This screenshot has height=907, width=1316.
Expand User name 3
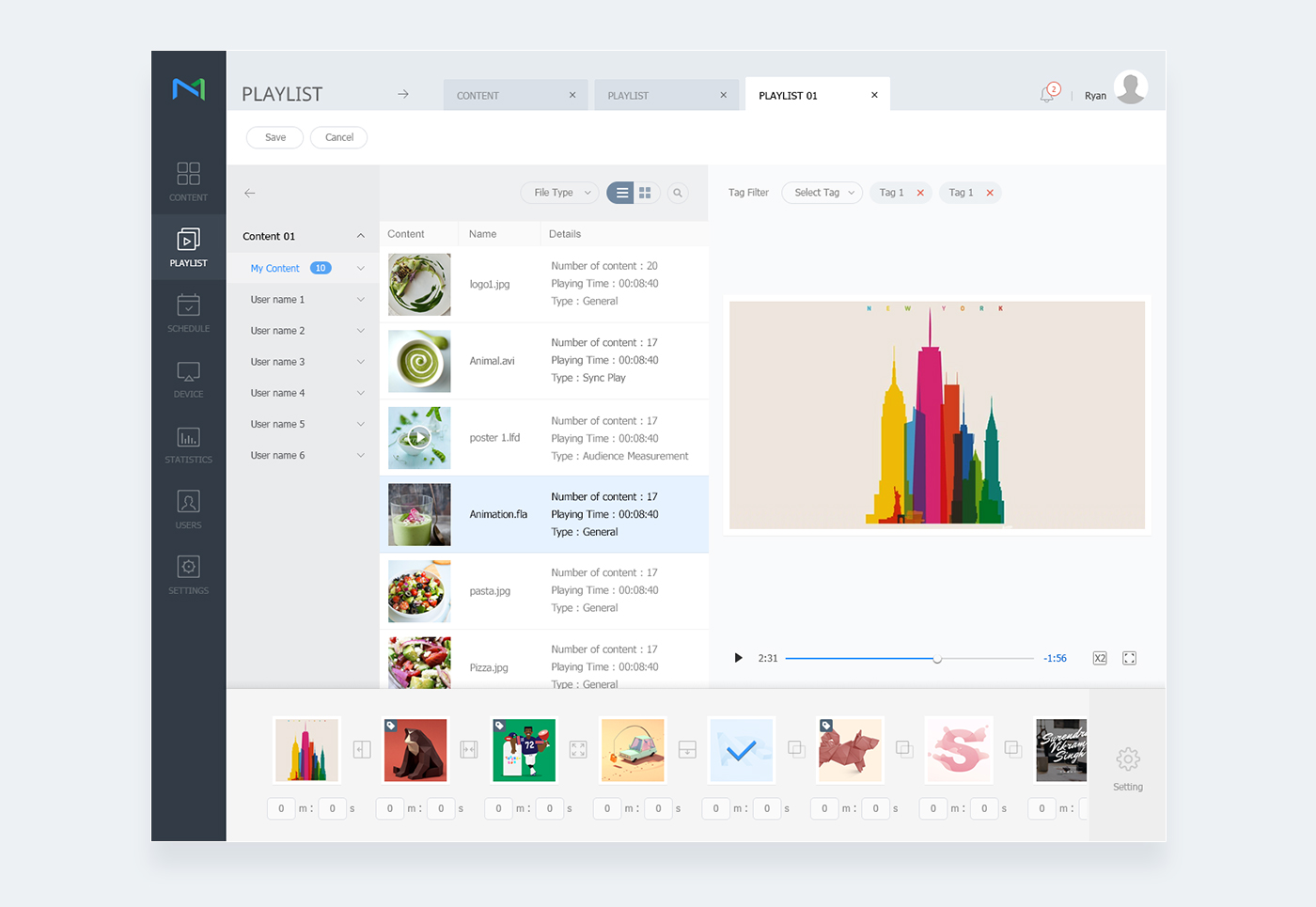coord(361,362)
